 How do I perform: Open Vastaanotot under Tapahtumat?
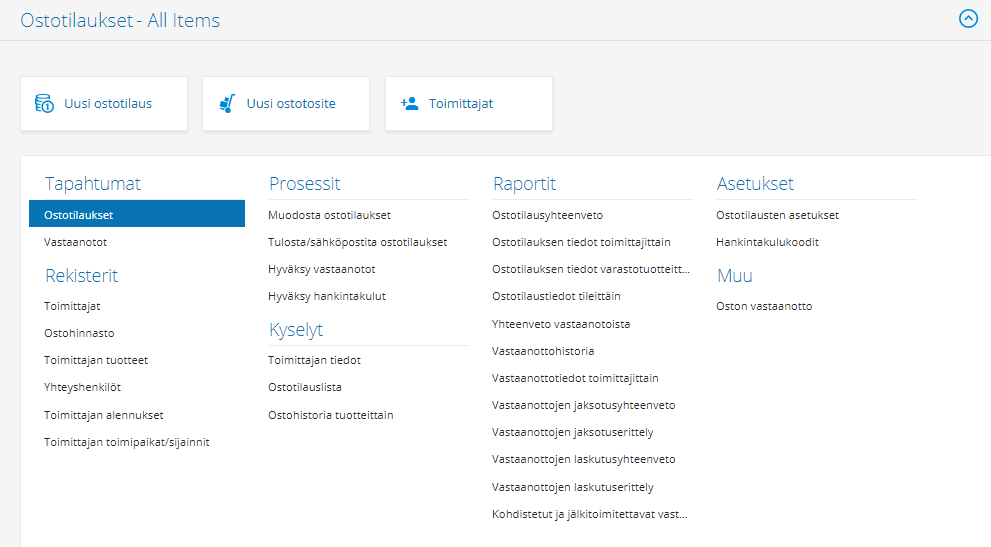[76, 242]
